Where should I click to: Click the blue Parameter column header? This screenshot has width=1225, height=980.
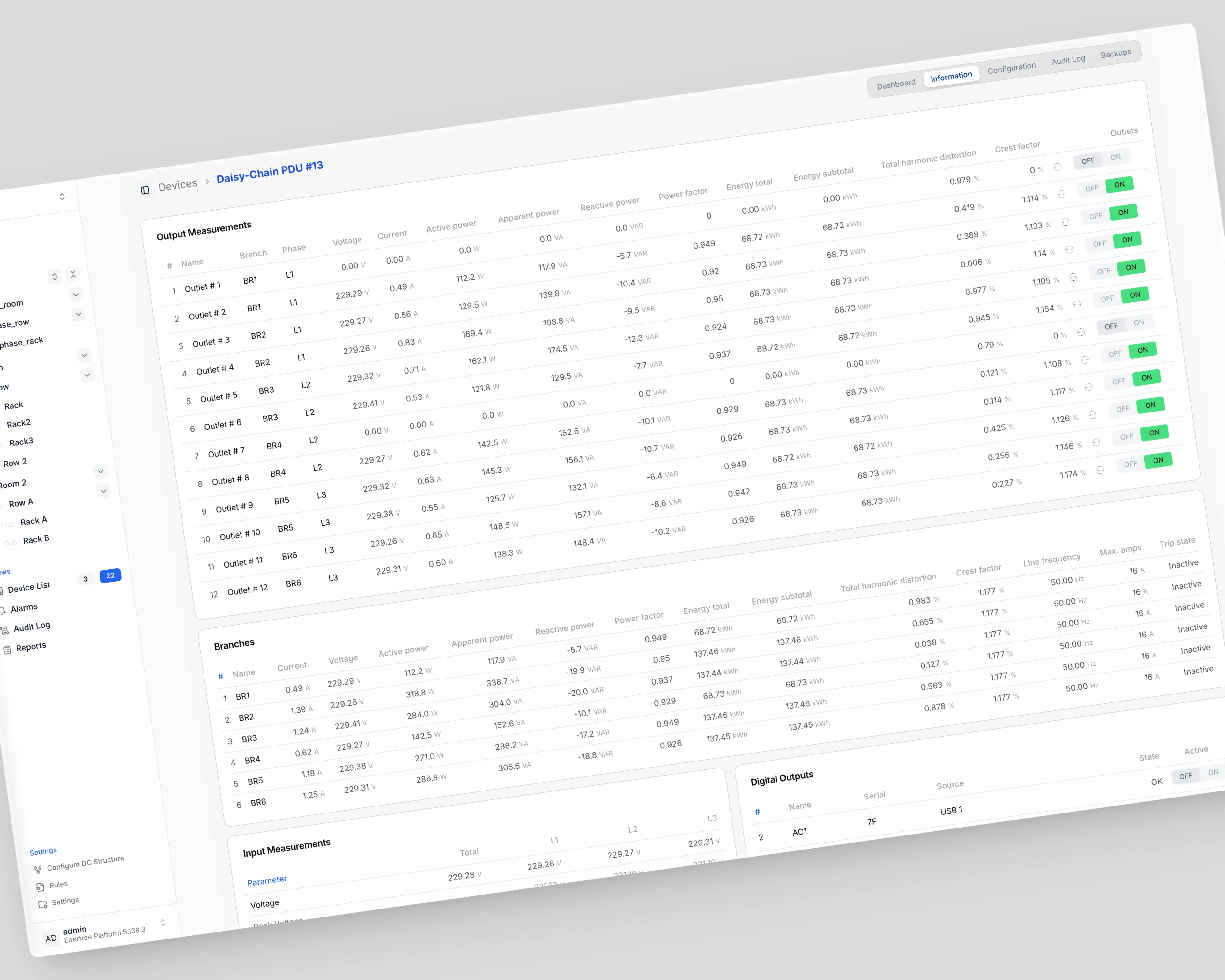[x=267, y=880]
